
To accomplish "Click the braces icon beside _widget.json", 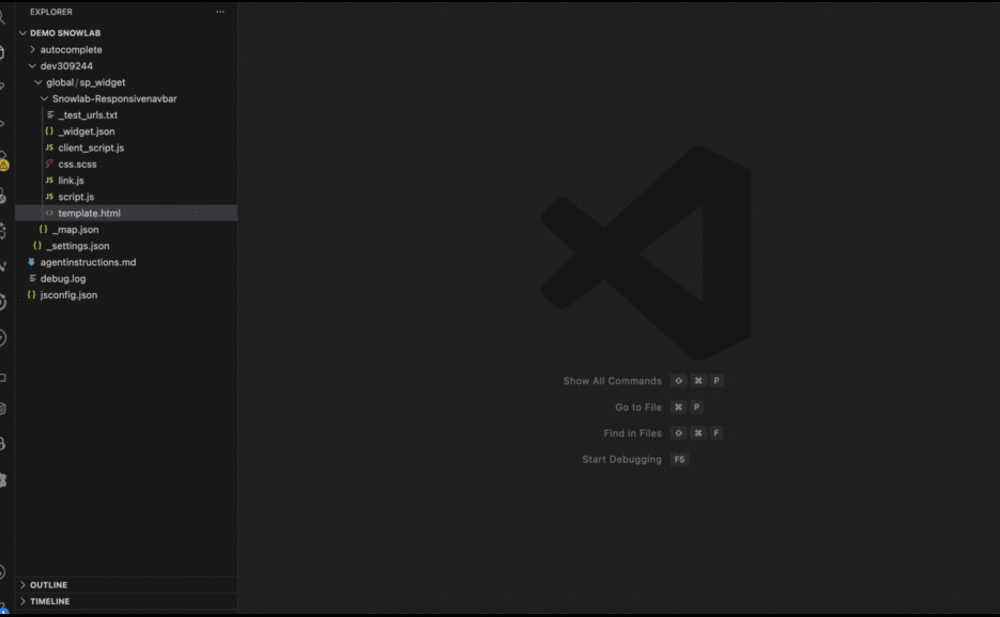I will click(x=49, y=131).
